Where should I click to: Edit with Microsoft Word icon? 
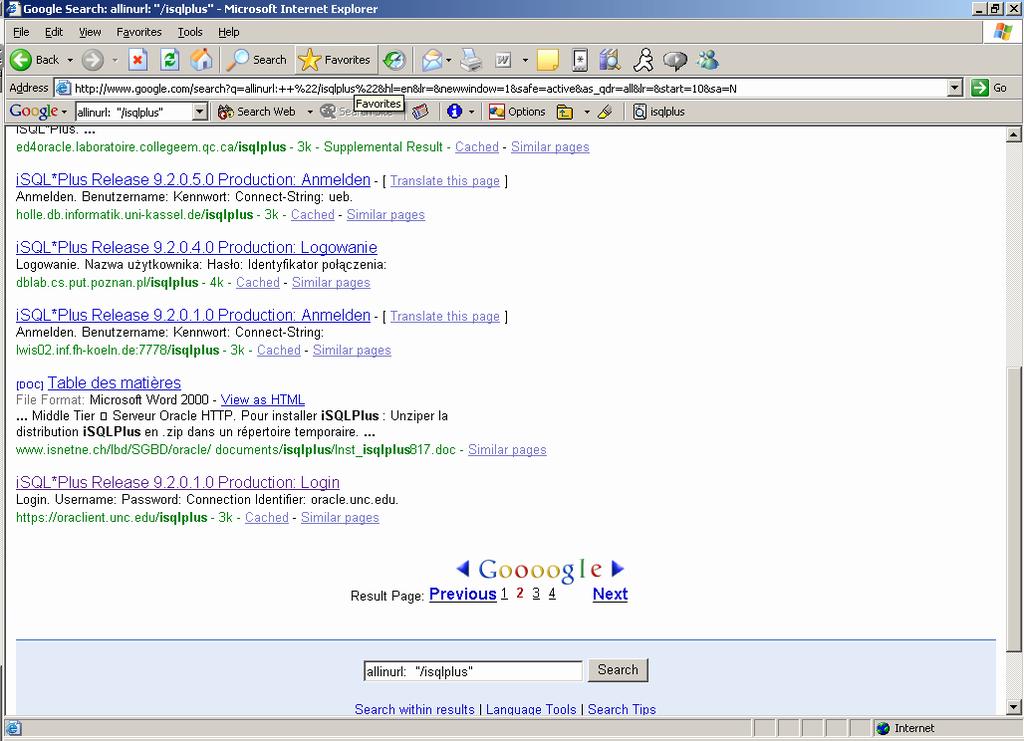[x=504, y=60]
